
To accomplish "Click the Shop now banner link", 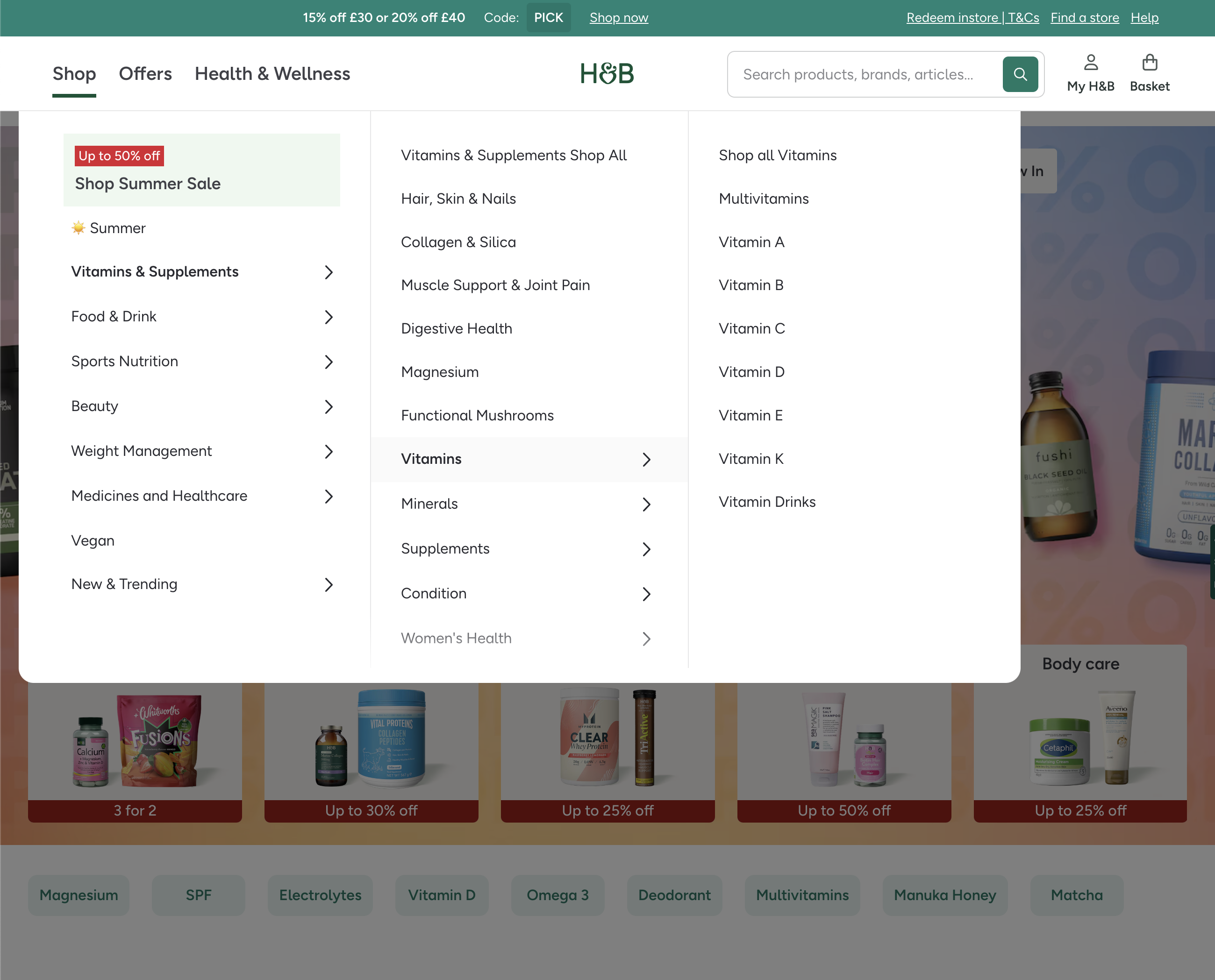I will point(618,17).
